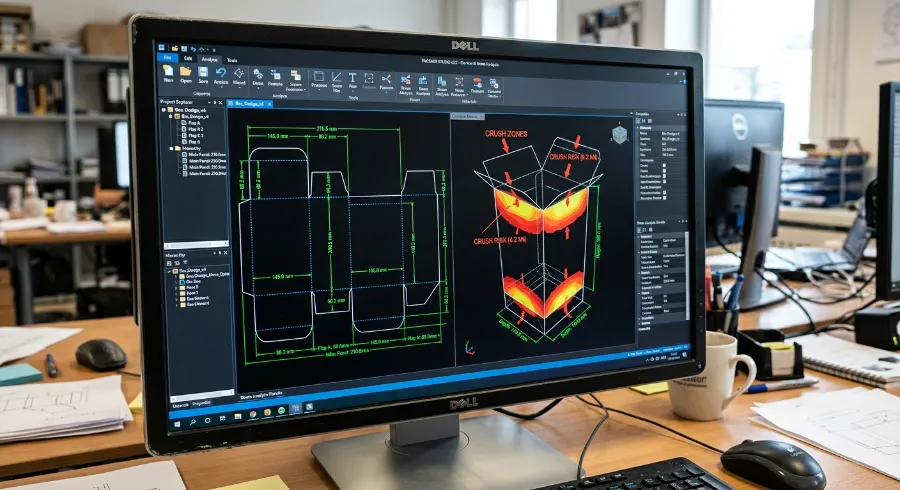Click the red Fixtures icon in ribbon
900x490 pixels.
tap(477, 82)
